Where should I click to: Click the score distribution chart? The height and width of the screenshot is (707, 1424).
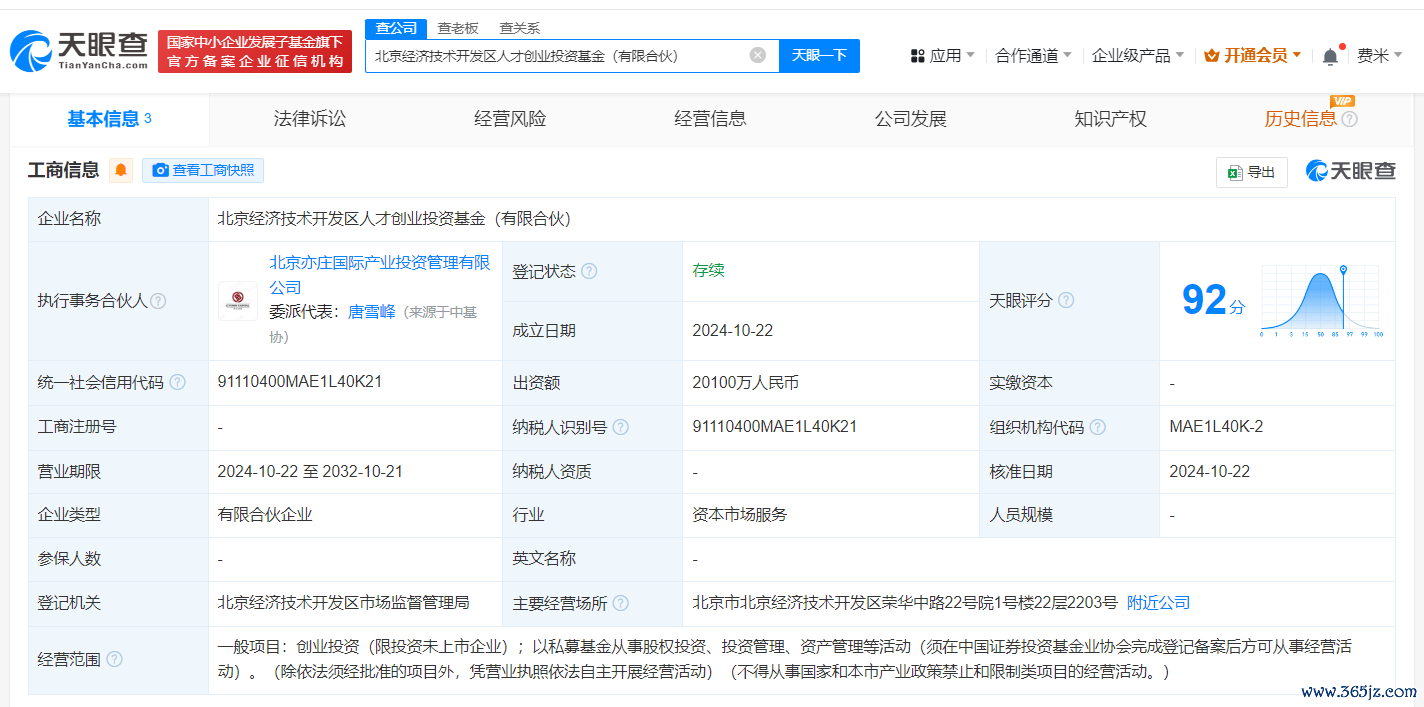coord(1321,301)
